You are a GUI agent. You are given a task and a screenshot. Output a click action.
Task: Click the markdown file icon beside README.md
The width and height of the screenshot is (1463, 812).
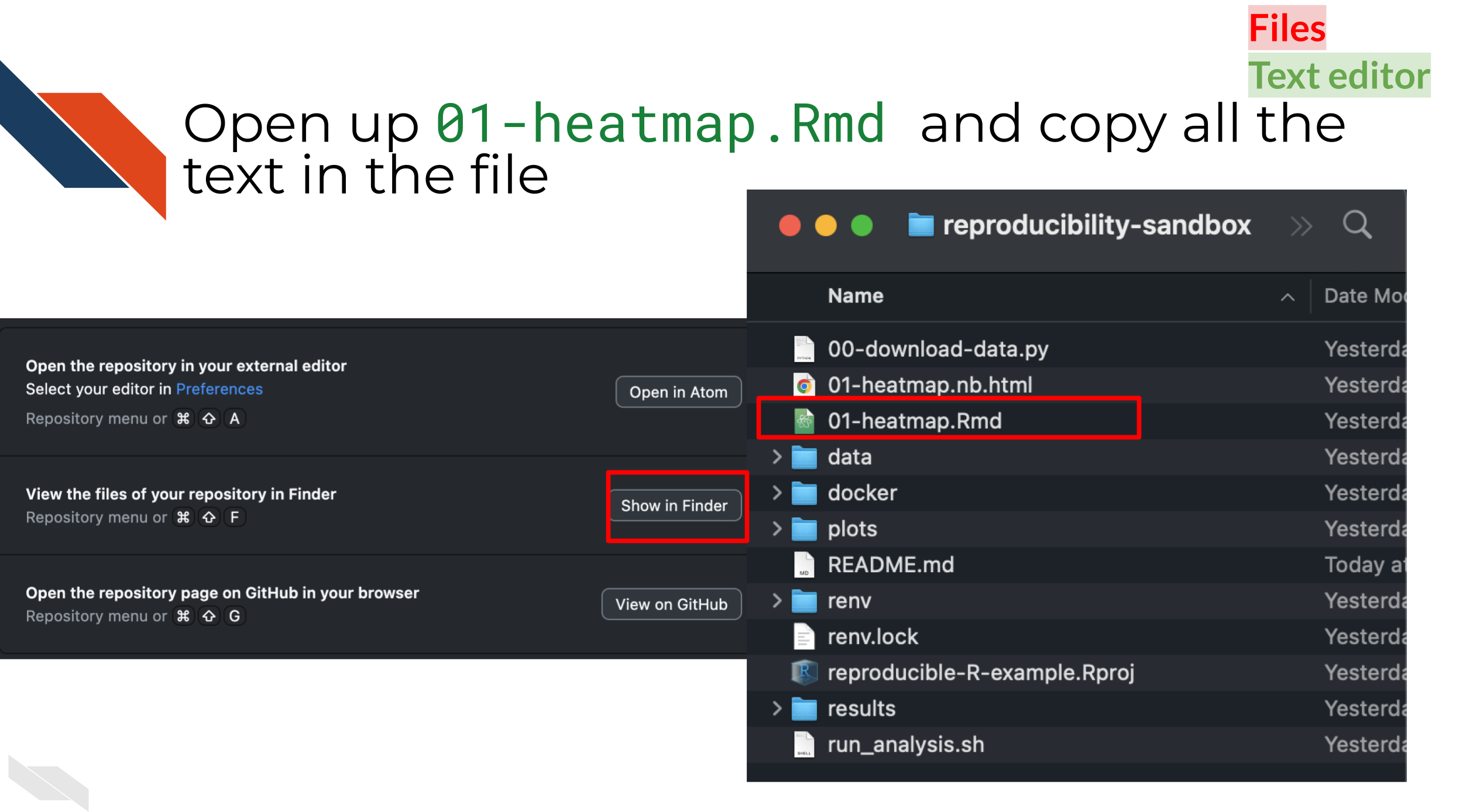[x=804, y=565]
